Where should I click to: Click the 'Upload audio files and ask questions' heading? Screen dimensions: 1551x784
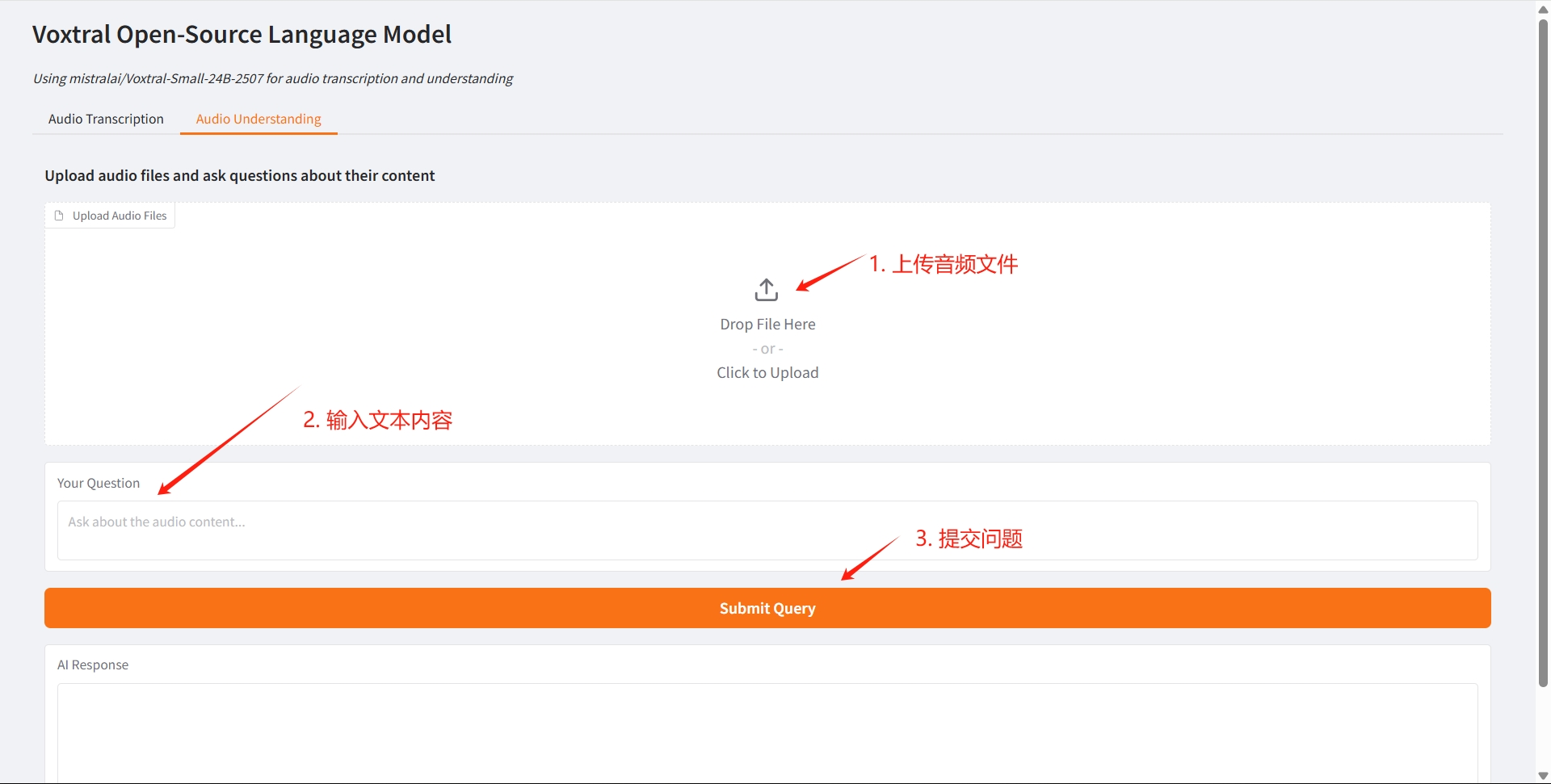click(240, 175)
